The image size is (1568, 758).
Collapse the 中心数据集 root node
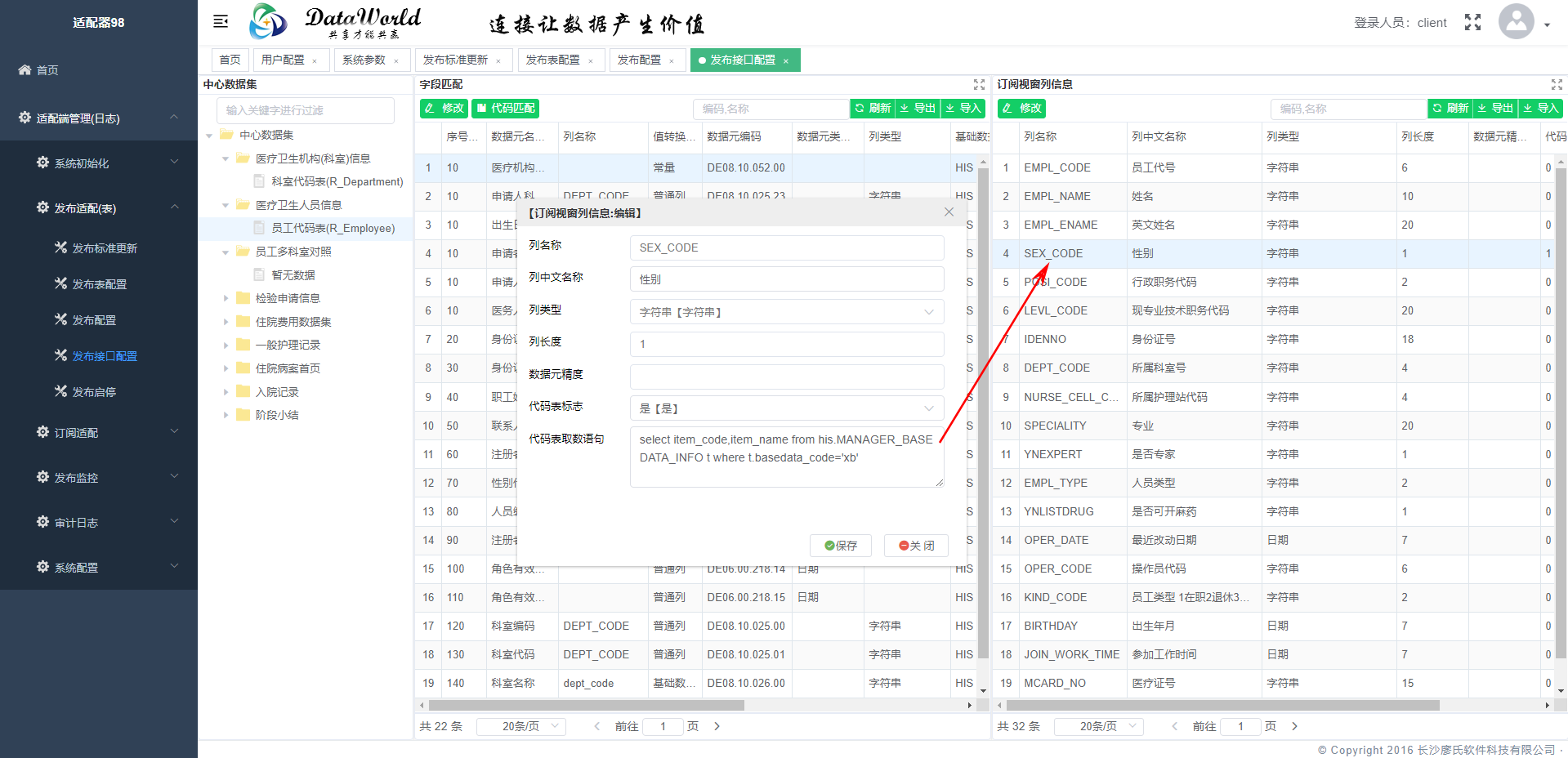[209, 136]
